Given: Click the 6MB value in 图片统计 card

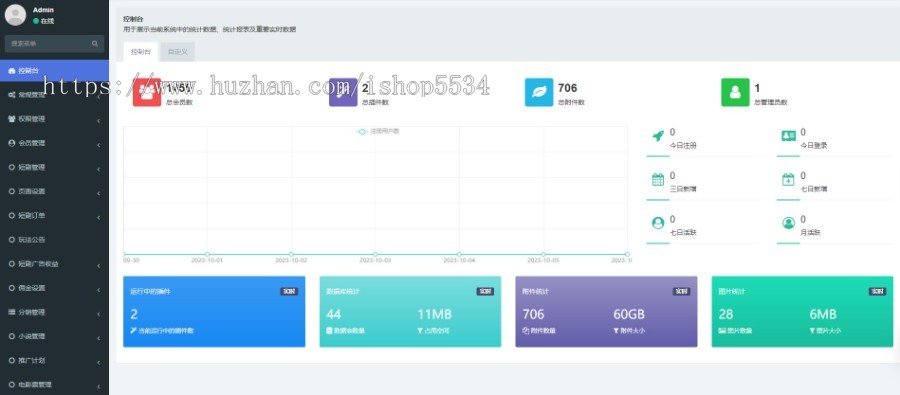Looking at the screenshot, I should 823,314.
